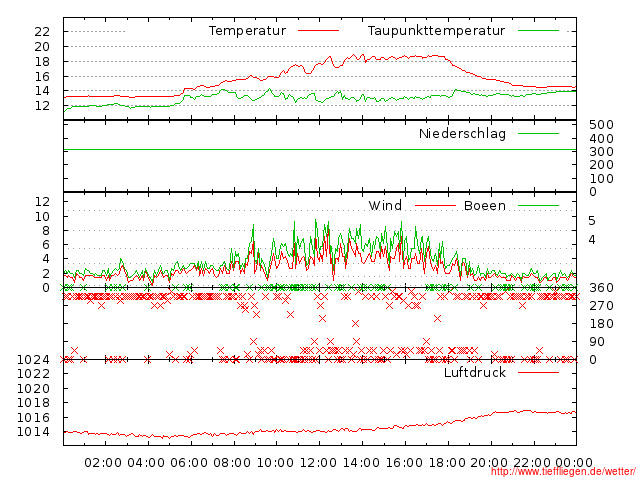Click the 18 temperature axis value
The width and height of the screenshot is (640, 480).
click(42, 62)
